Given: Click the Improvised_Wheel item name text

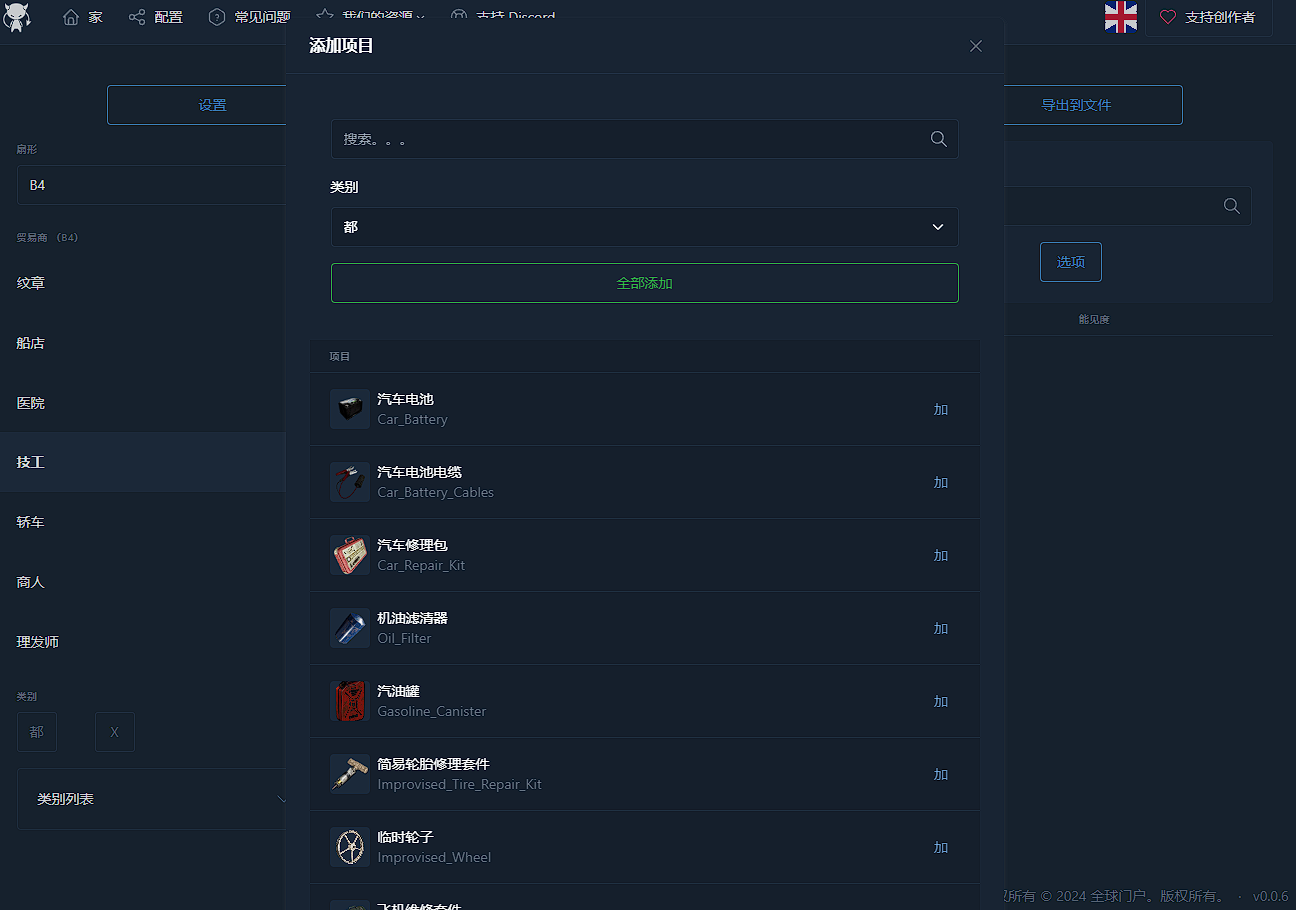Looking at the screenshot, I should (434, 858).
